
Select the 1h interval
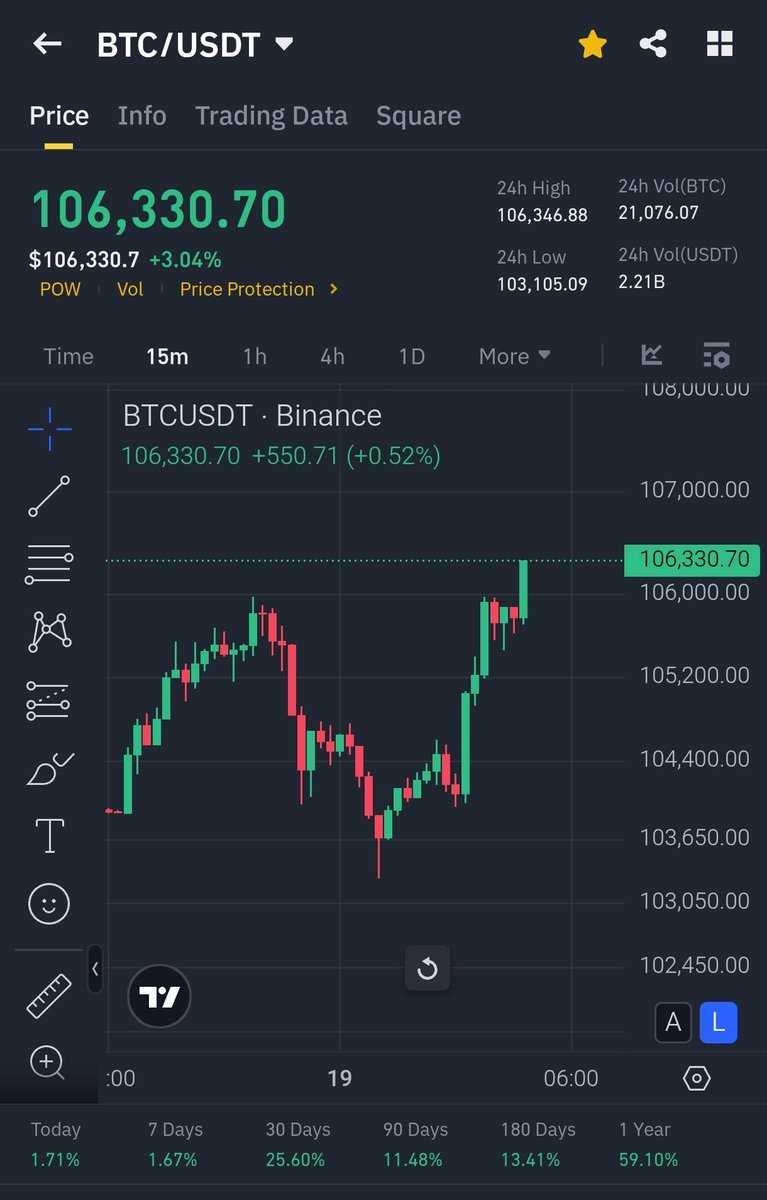tap(255, 356)
